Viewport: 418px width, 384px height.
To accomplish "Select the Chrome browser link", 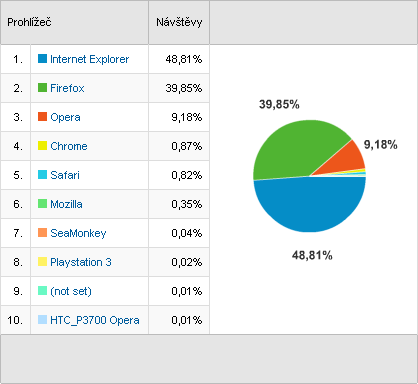I will (x=69, y=146).
